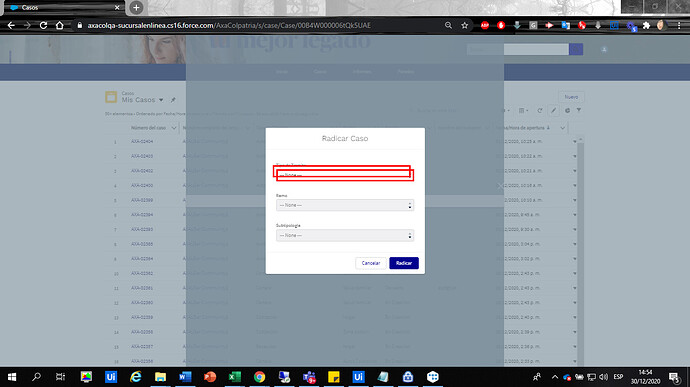Expand the Subtipología dropdown

(x=345, y=236)
